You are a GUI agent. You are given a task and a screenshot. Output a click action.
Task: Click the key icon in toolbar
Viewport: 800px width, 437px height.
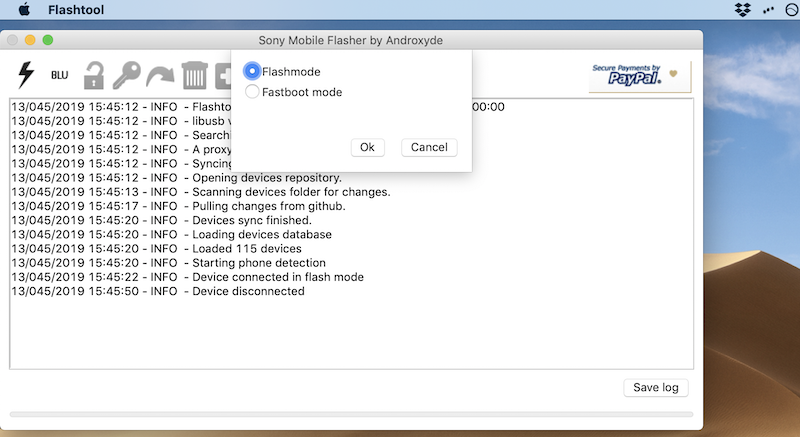pyautogui.click(x=127, y=76)
